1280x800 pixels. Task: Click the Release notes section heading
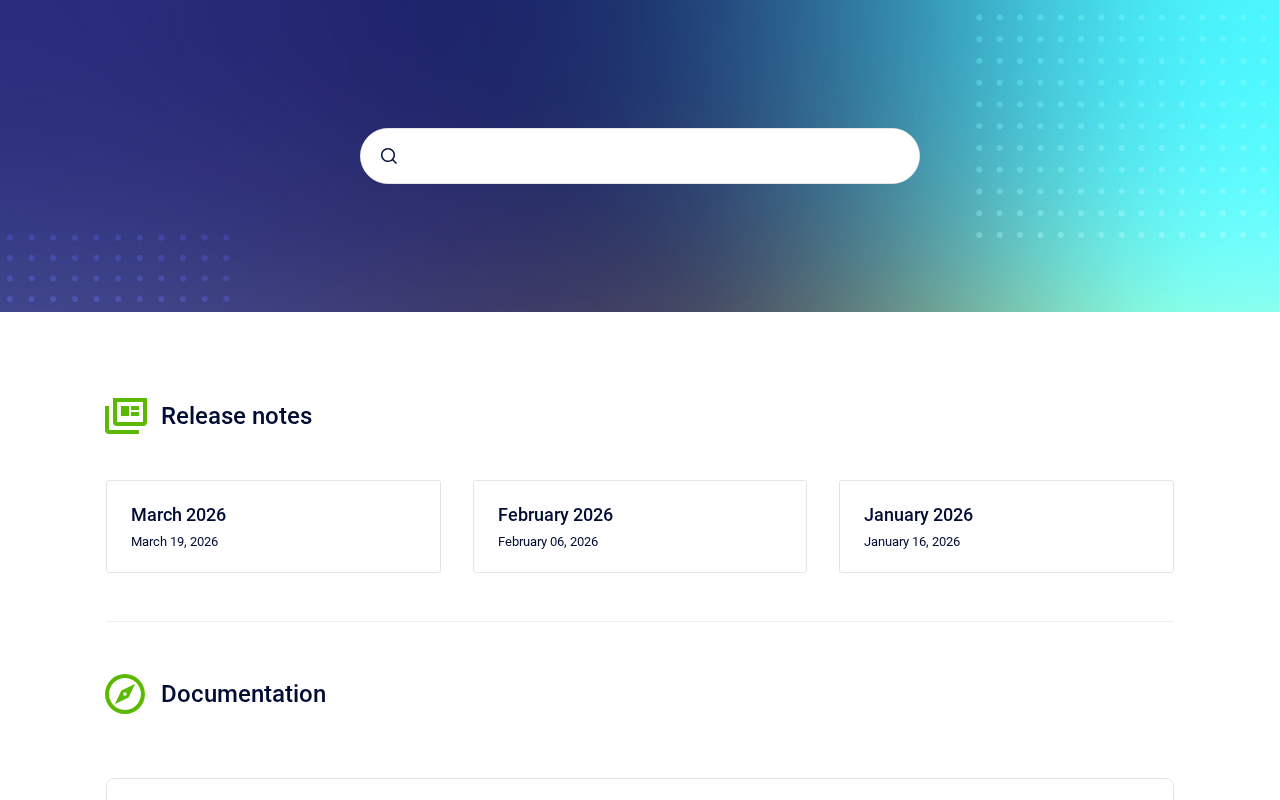point(236,416)
